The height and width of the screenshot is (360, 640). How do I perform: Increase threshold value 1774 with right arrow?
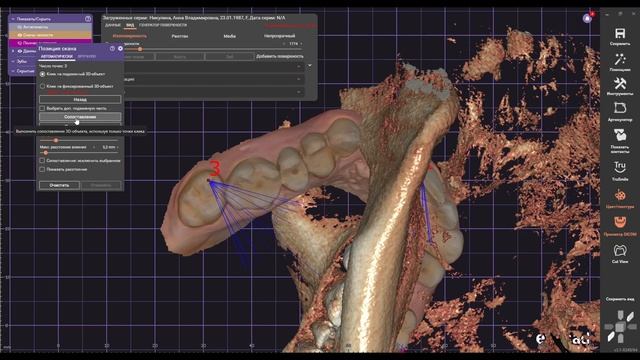tap(302, 44)
